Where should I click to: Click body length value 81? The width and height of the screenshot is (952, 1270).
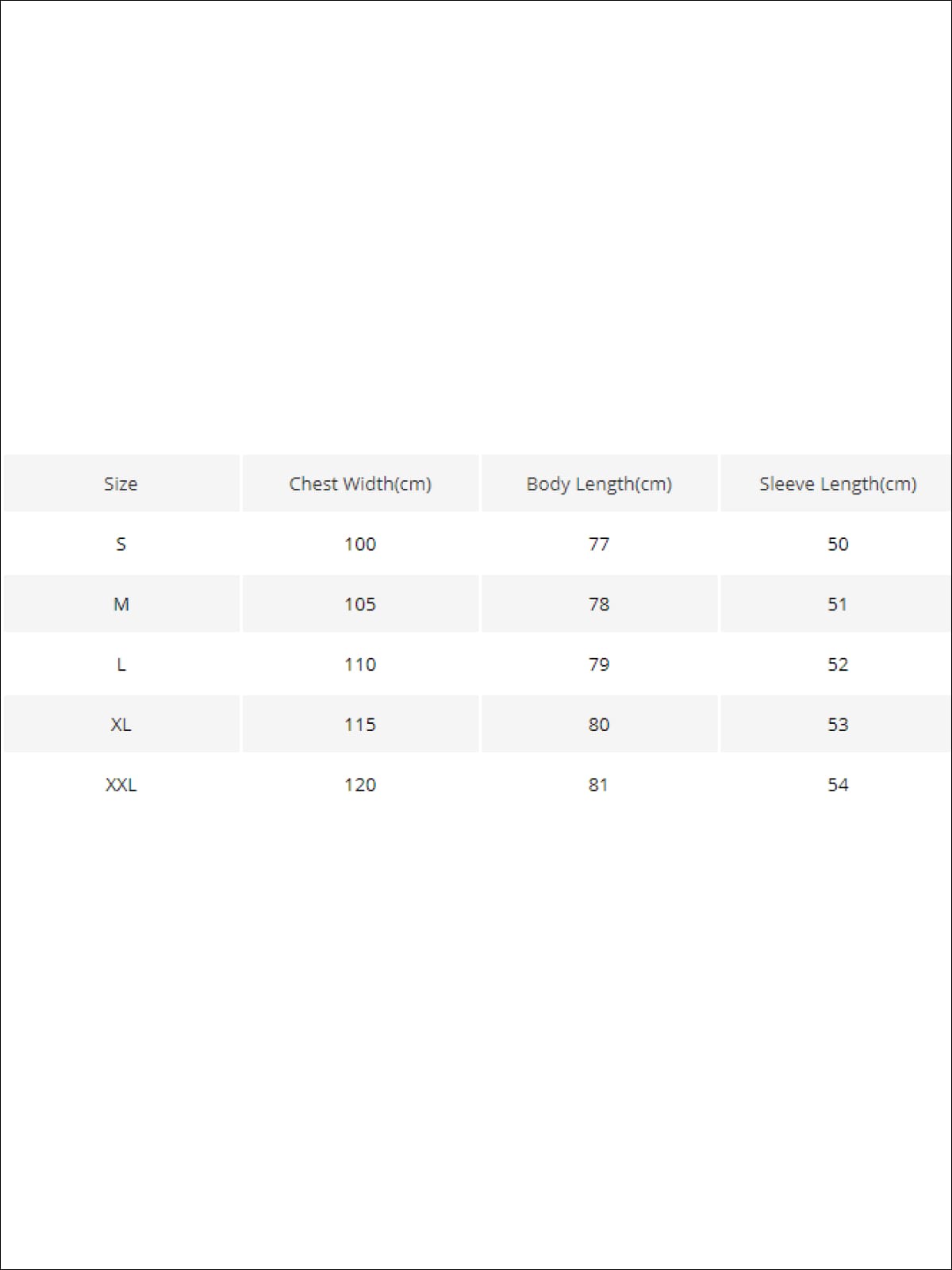pyautogui.click(x=598, y=784)
